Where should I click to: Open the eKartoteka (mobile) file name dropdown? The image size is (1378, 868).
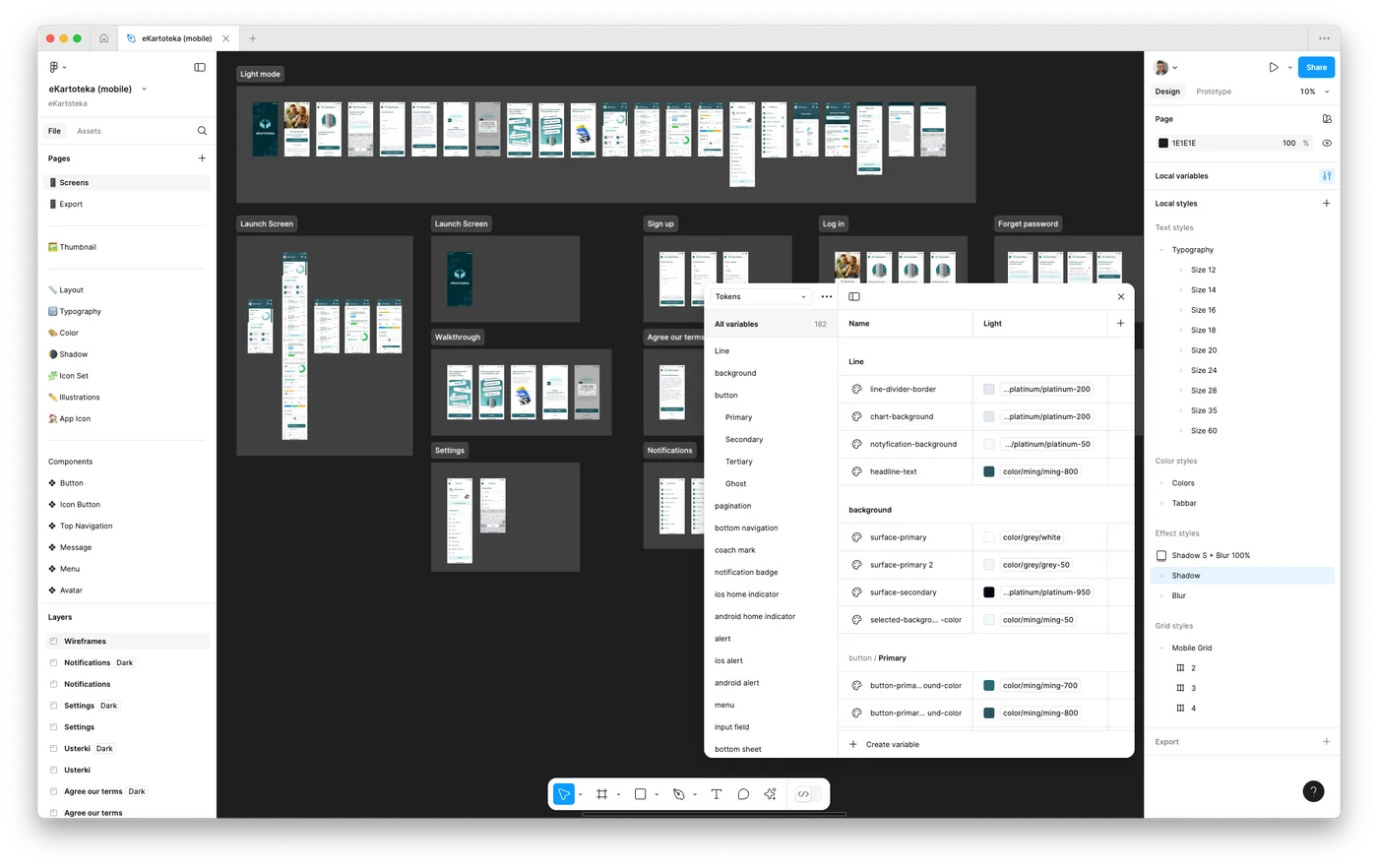click(x=144, y=89)
